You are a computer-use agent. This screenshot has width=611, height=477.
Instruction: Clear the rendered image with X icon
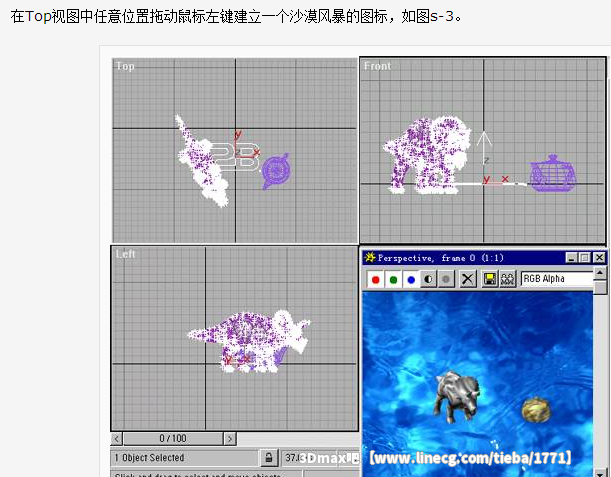467,279
